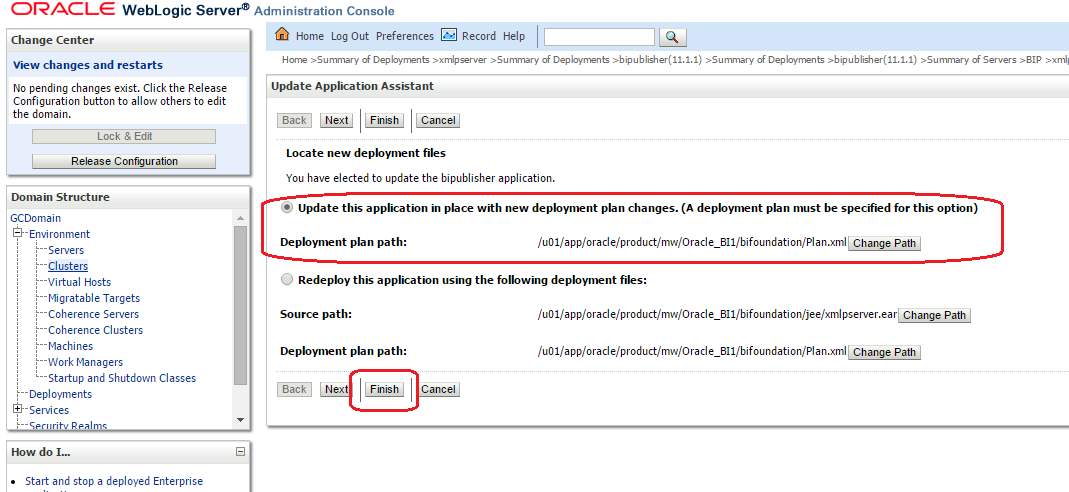This screenshot has height=492, width=1069.
Task: Click the top Back button
Action: pos(295,121)
